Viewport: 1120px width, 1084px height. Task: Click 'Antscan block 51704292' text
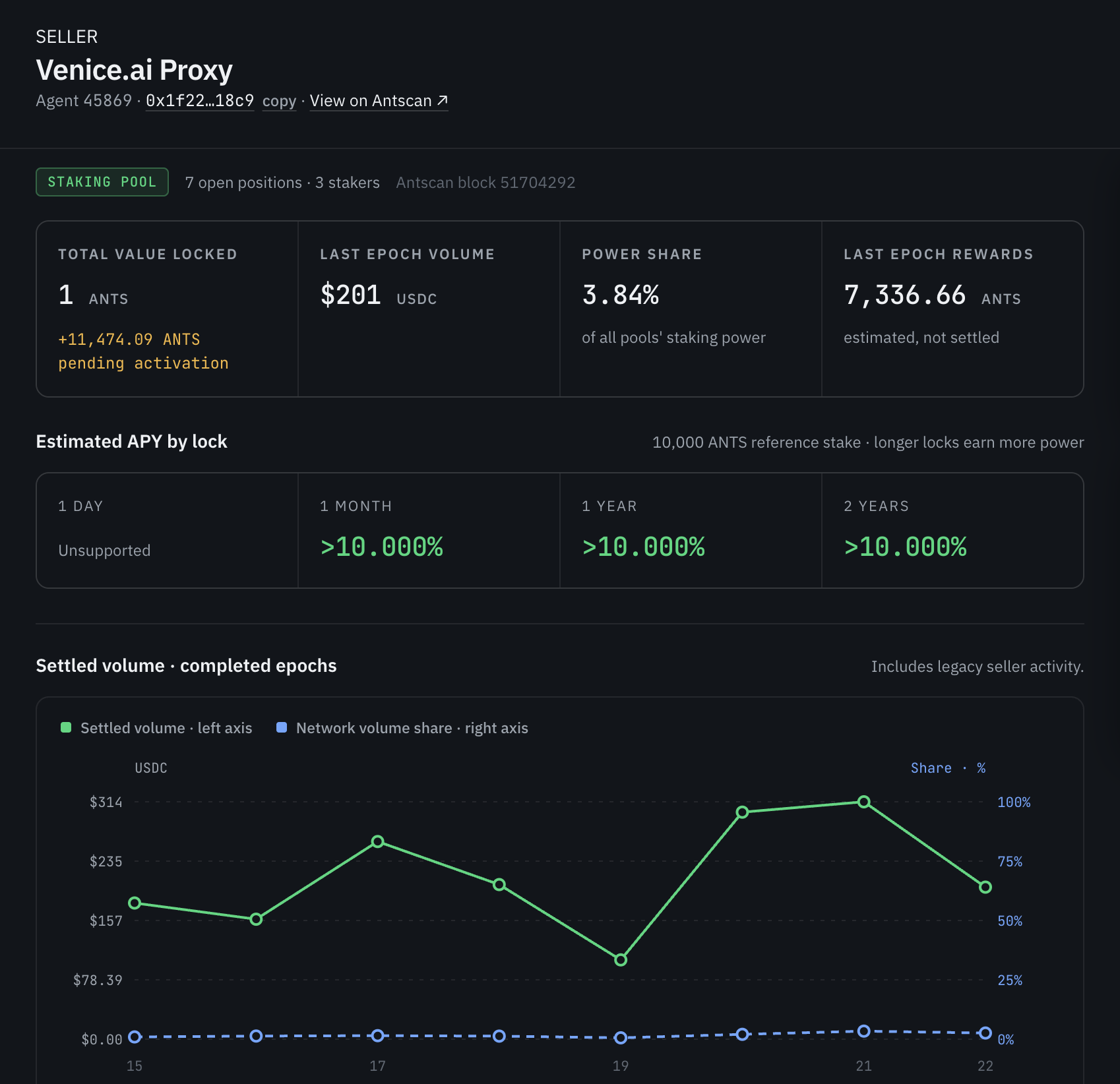(485, 183)
